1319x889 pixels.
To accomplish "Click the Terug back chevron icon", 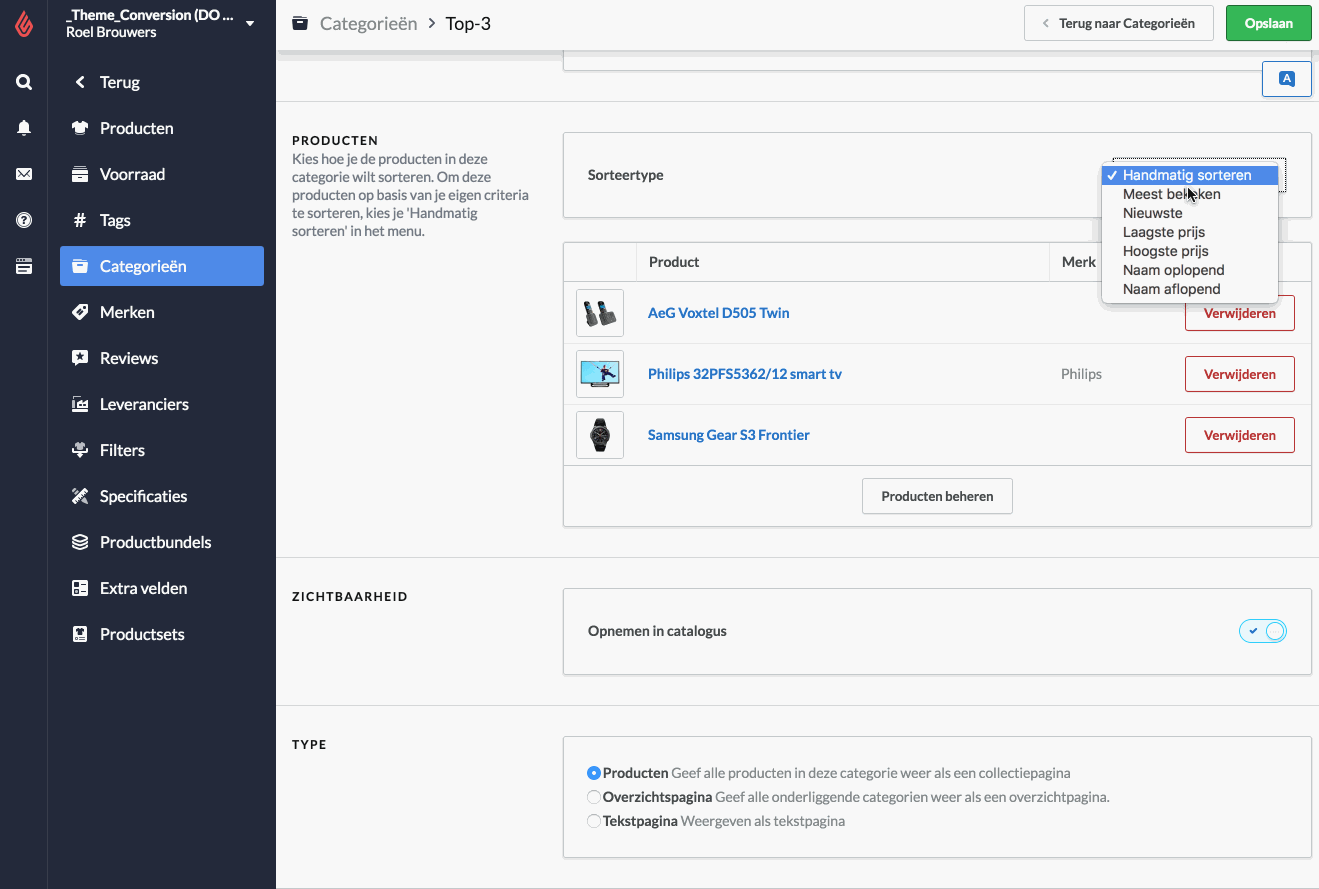I will [x=80, y=82].
